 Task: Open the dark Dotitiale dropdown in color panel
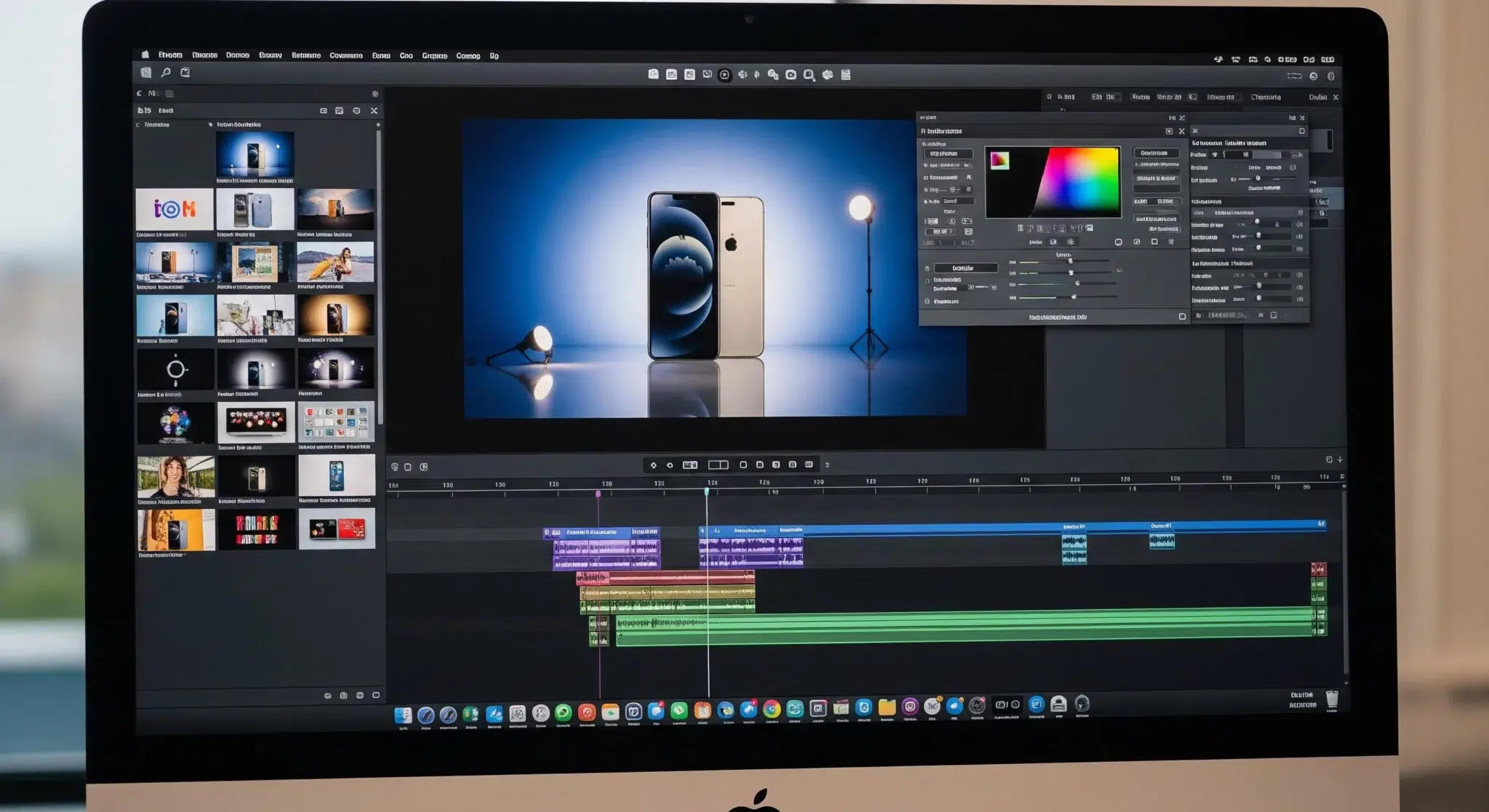(965, 268)
